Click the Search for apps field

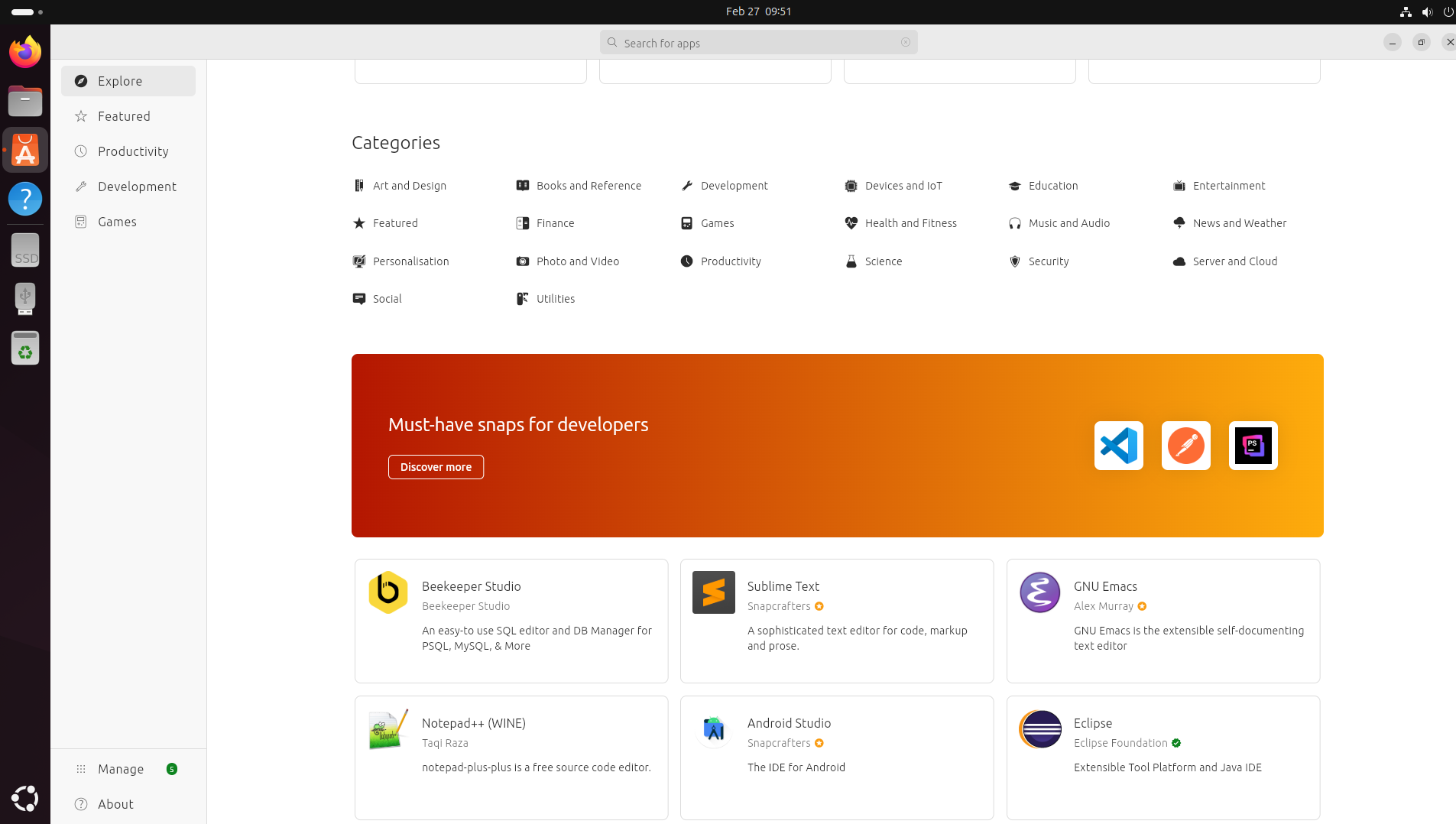click(759, 43)
